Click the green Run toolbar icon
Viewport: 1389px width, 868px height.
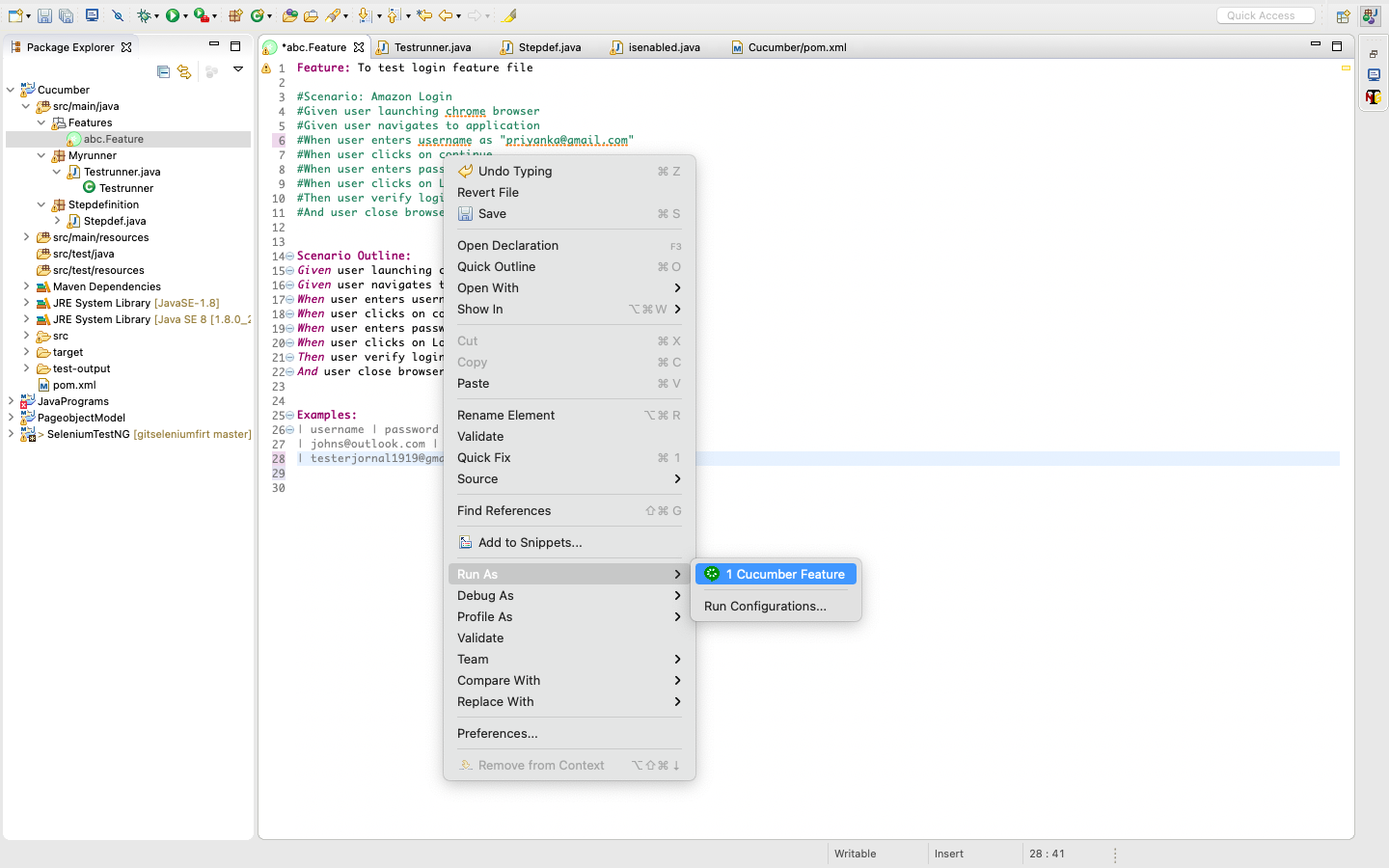173,15
